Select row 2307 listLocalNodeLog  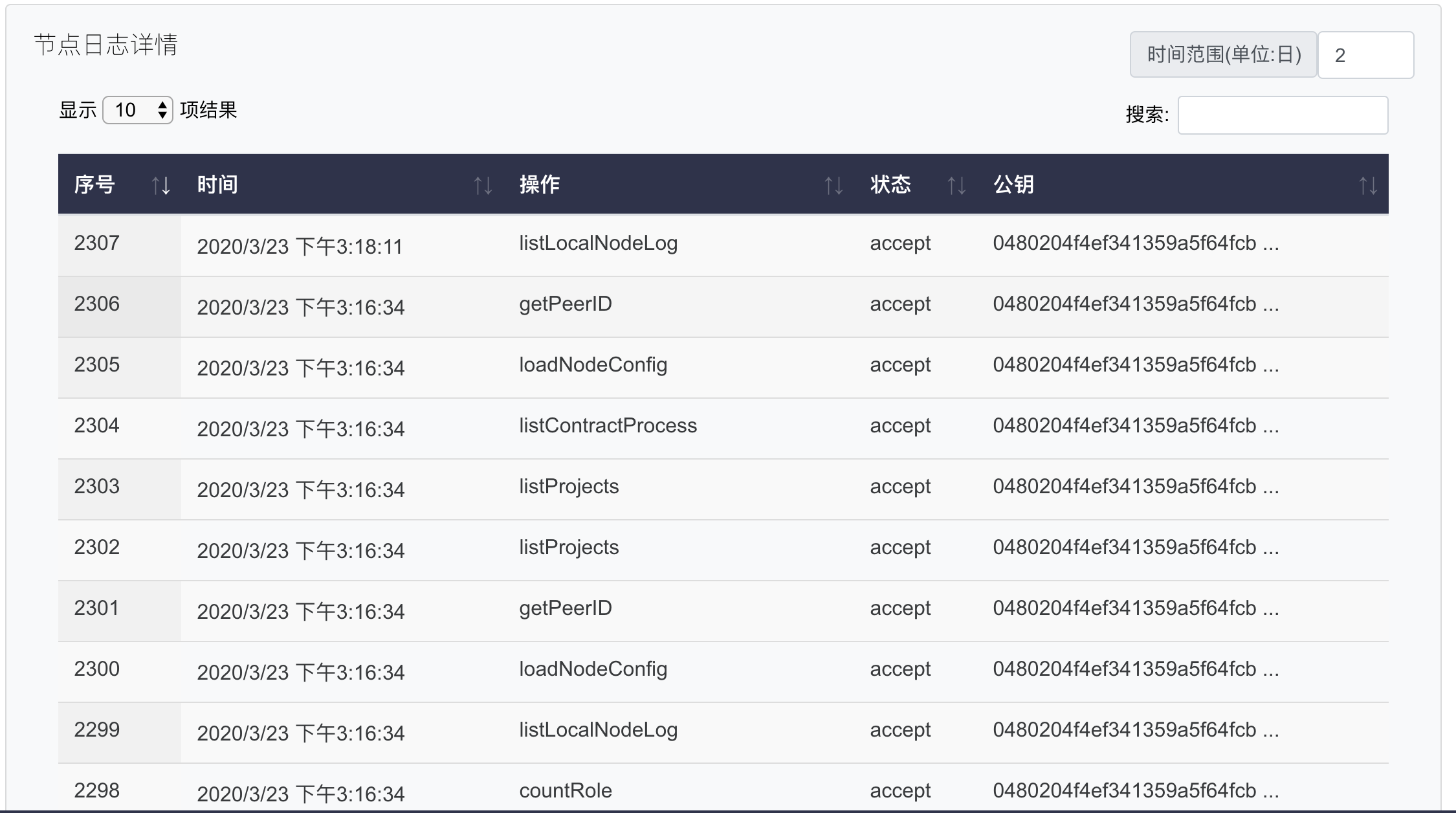tap(598, 243)
